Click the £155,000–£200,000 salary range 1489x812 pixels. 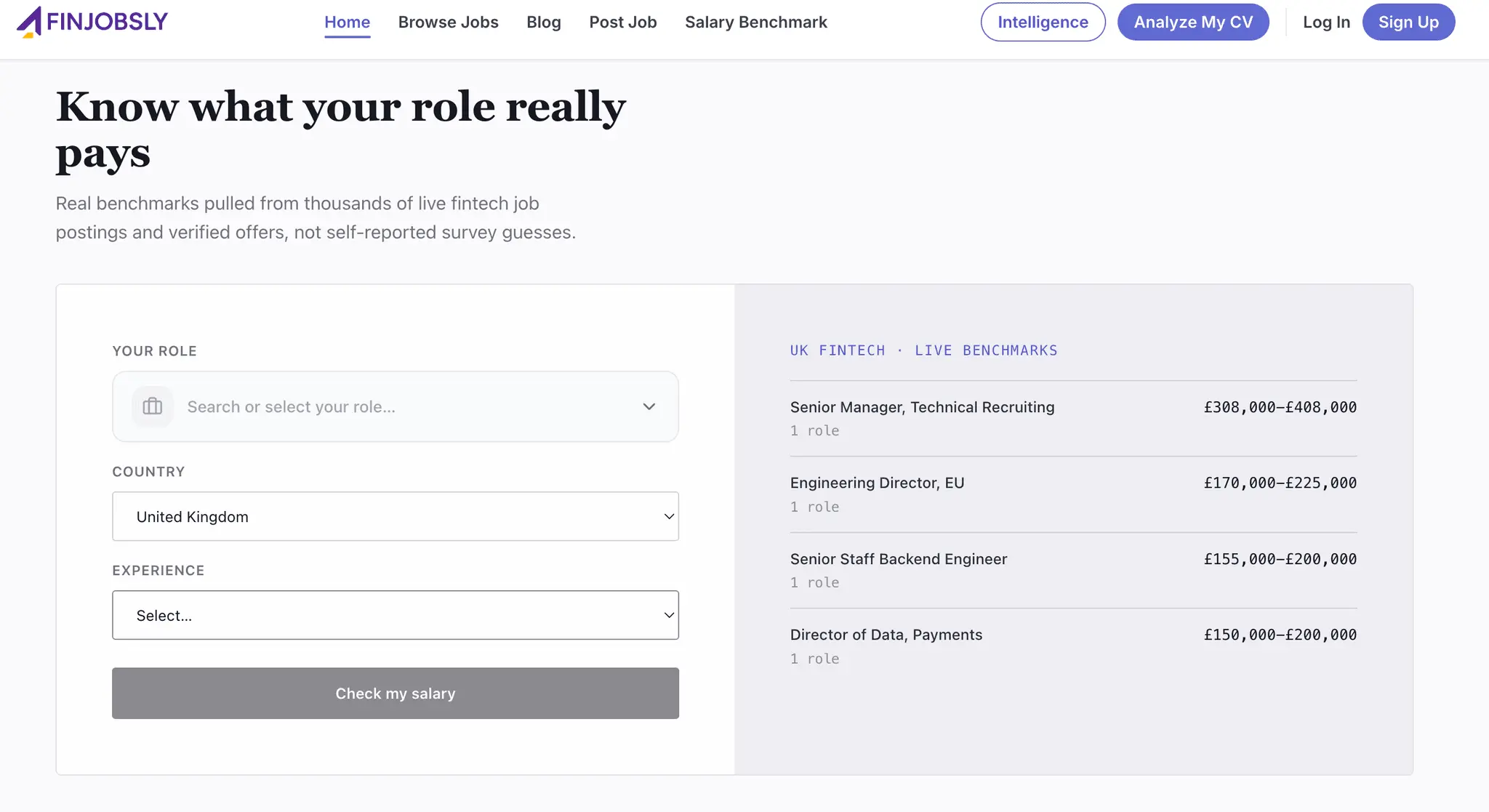pyautogui.click(x=1280, y=559)
